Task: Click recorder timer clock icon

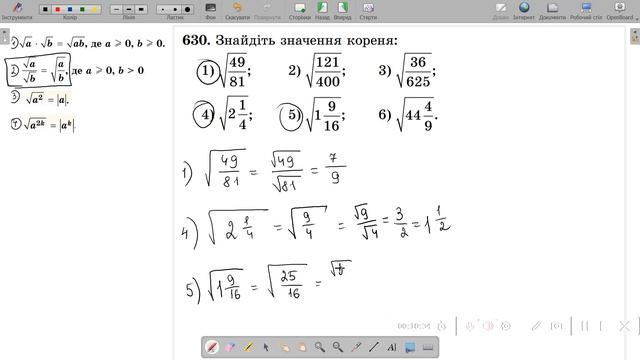Action: coord(442,326)
